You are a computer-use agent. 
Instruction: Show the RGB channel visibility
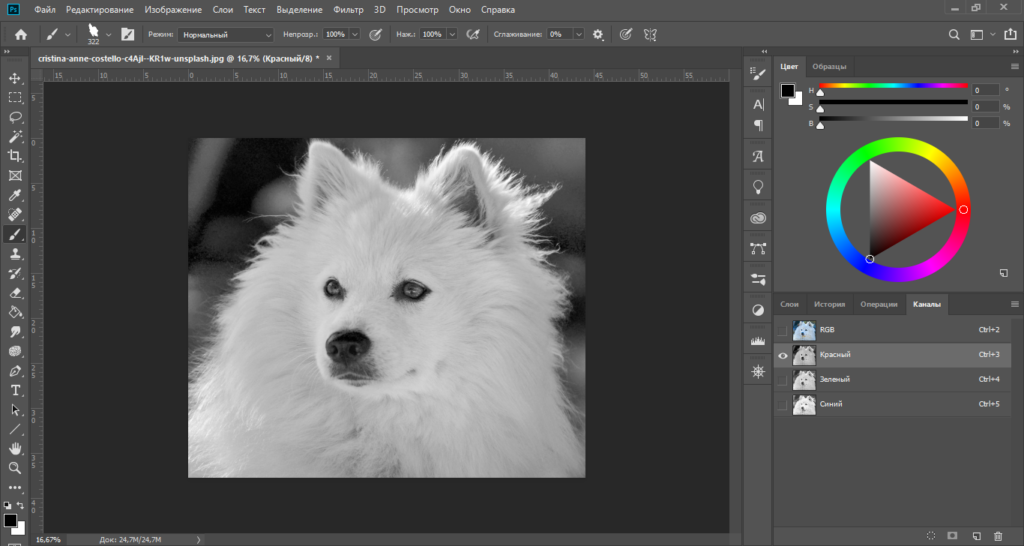click(782, 329)
